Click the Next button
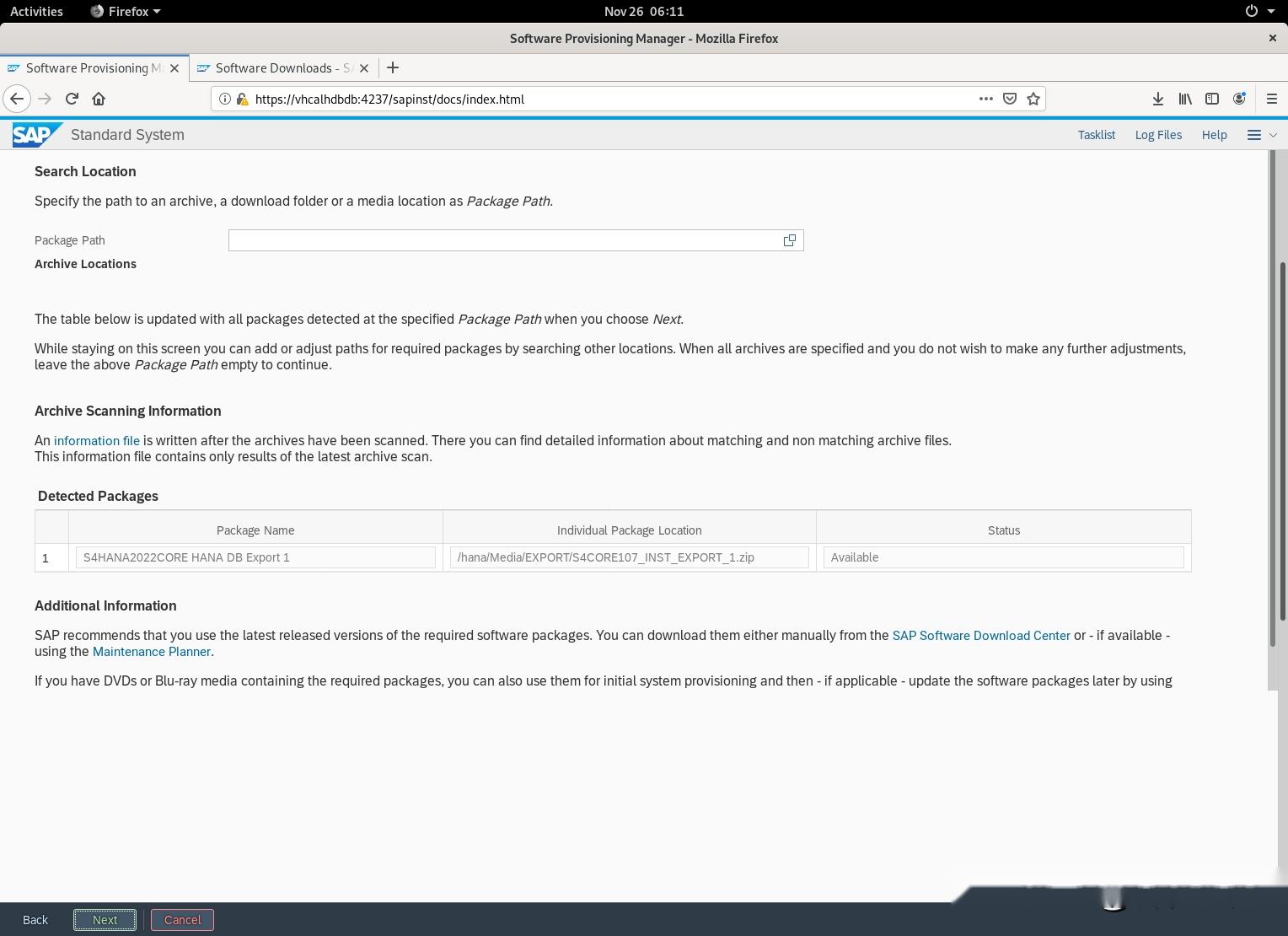Viewport: 1288px width, 936px height. [105, 920]
